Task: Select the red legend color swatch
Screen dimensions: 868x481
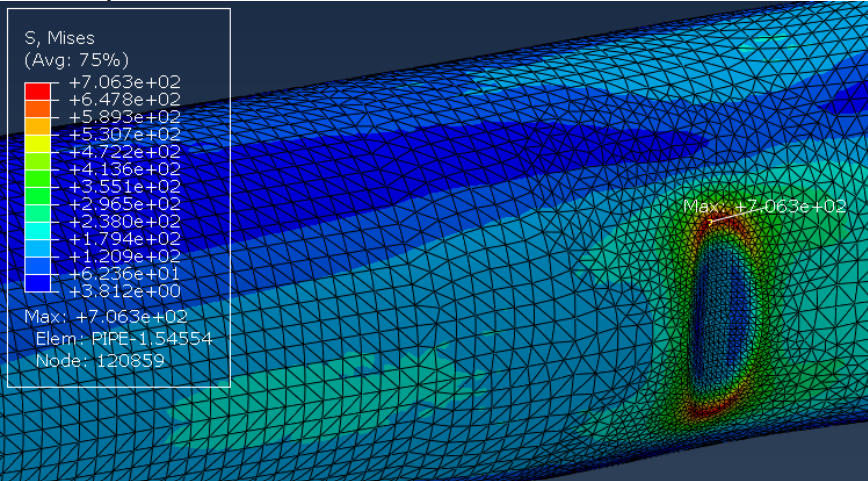Action: [38, 91]
